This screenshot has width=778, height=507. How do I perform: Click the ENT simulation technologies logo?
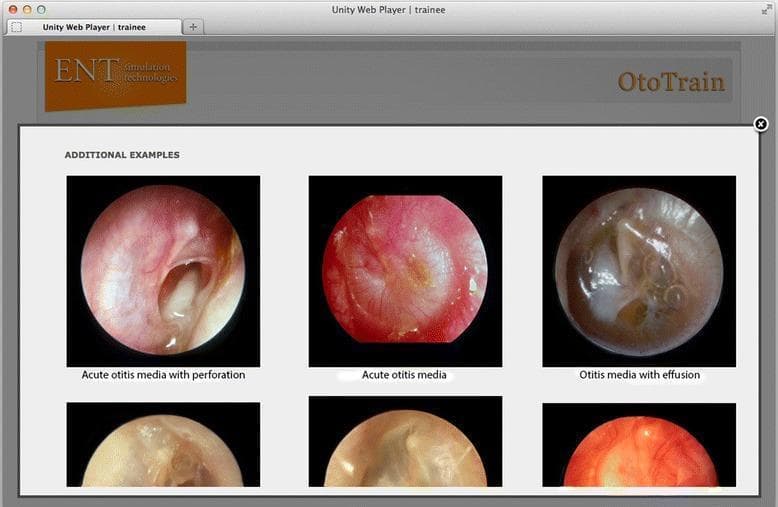click(116, 75)
